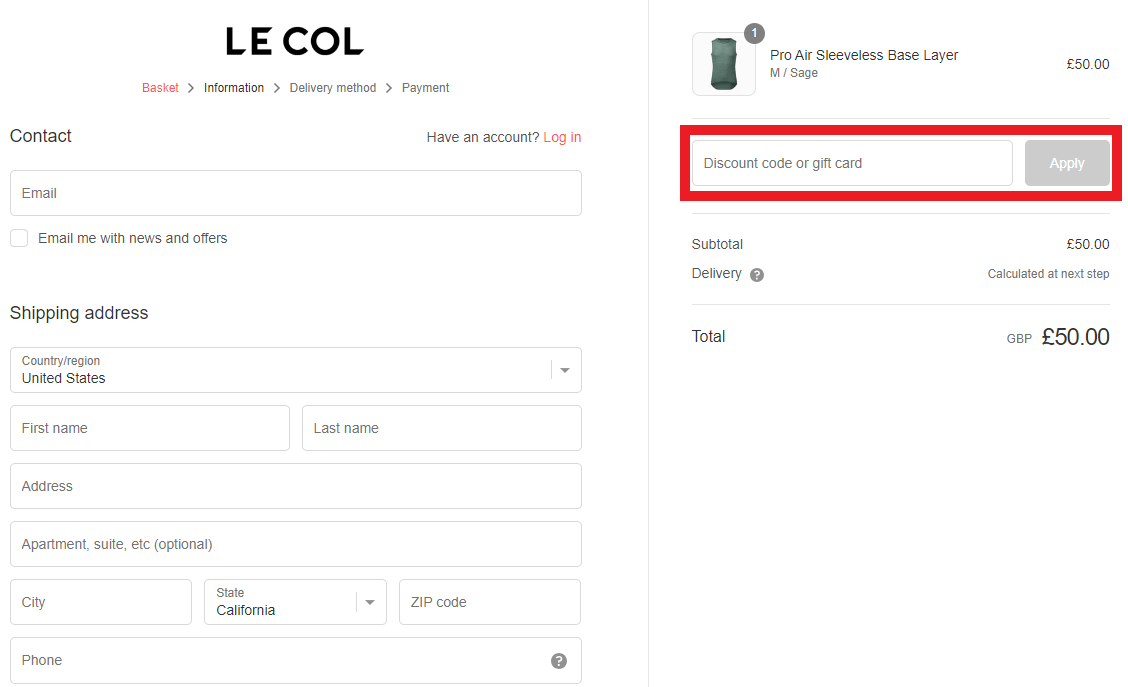This screenshot has width=1128, height=687.
Task: Select the Delivery method breadcrumb step
Action: (333, 88)
